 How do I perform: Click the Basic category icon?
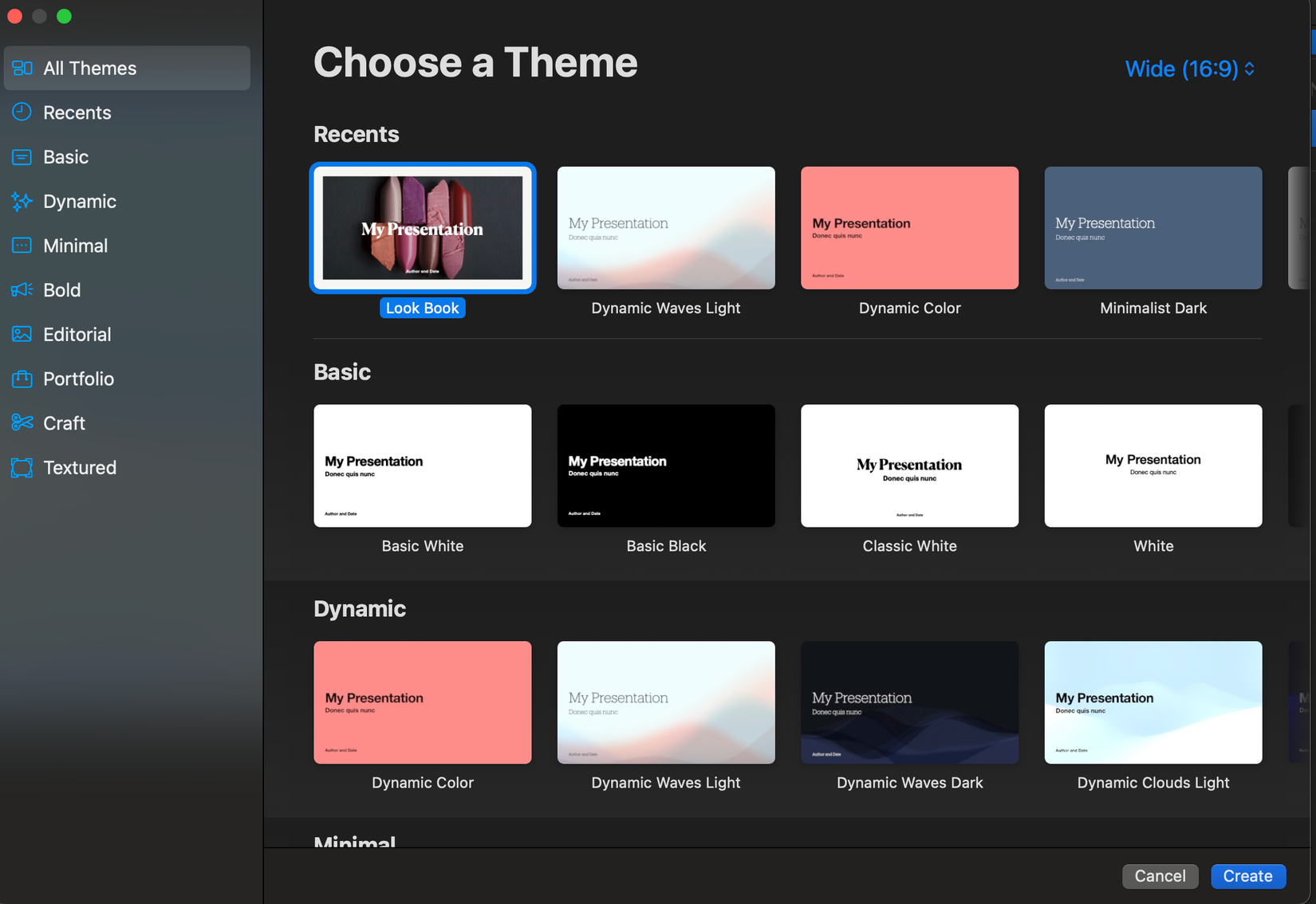pyautogui.click(x=22, y=157)
